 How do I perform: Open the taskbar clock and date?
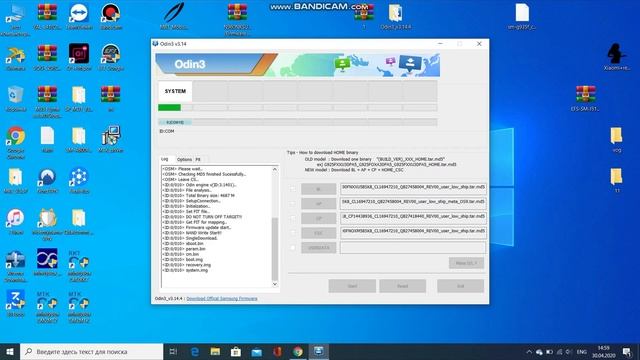[x=604, y=351]
